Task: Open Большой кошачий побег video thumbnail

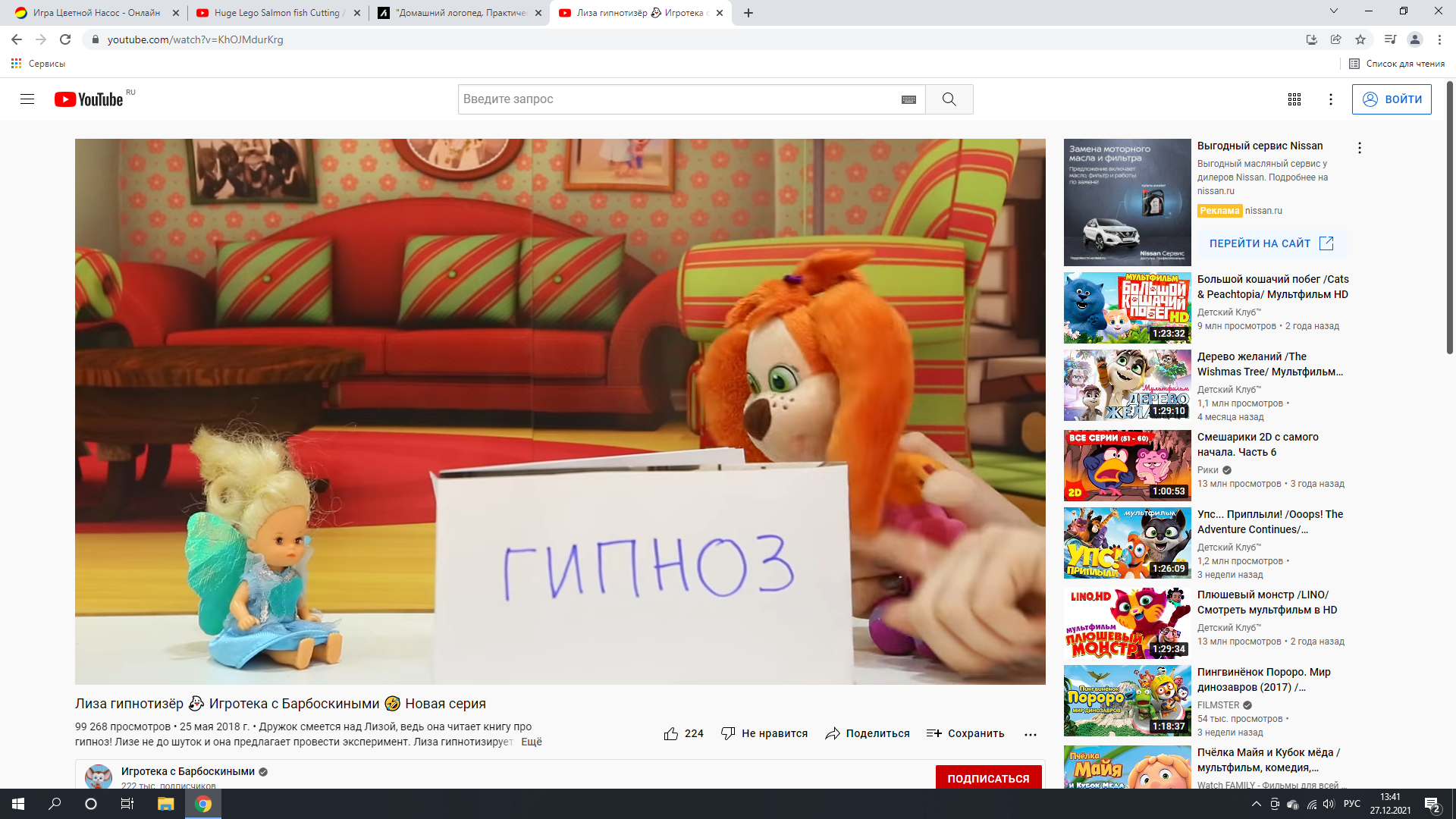Action: [1127, 308]
